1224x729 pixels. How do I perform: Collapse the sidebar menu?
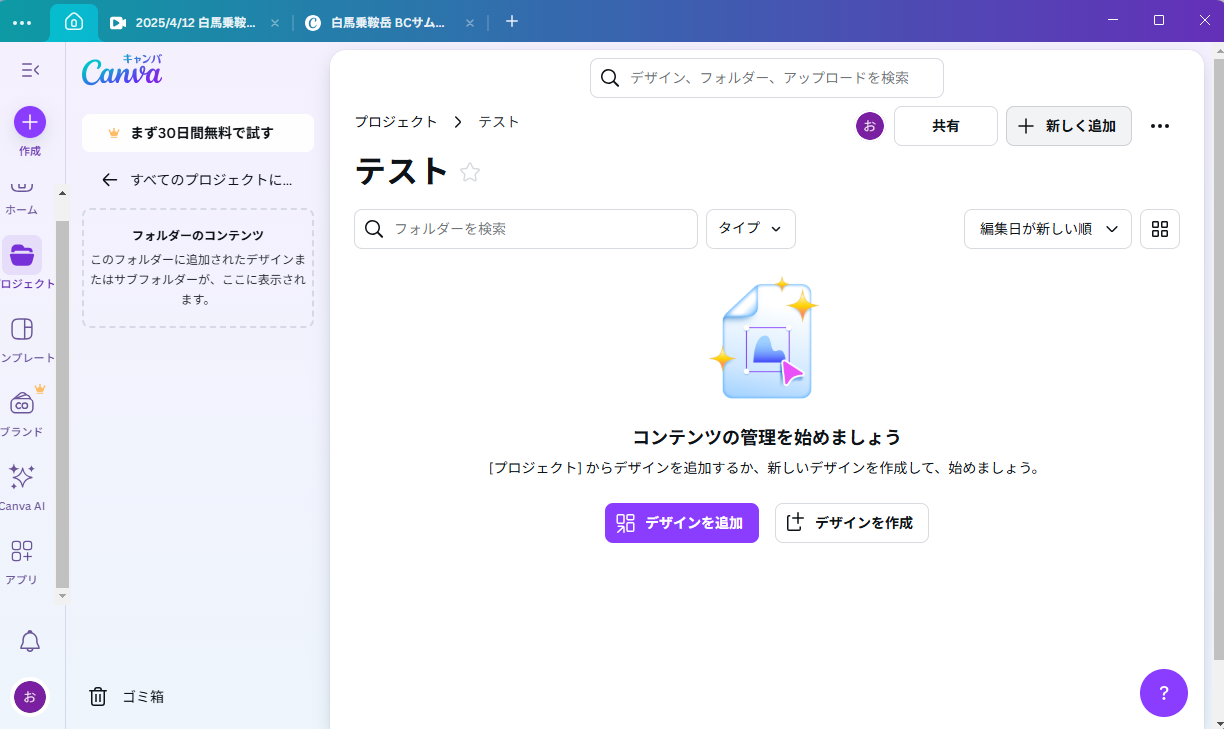coord(30,70)
